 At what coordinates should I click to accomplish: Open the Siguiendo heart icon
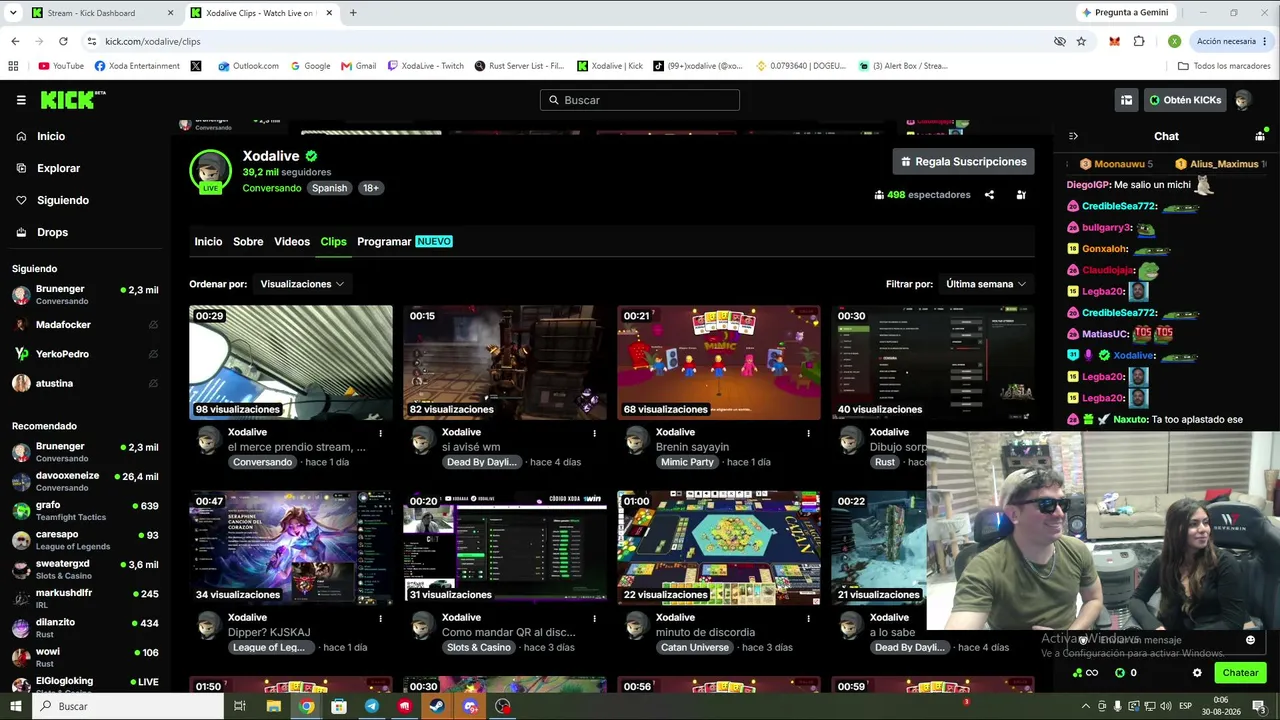click(21, 200)
